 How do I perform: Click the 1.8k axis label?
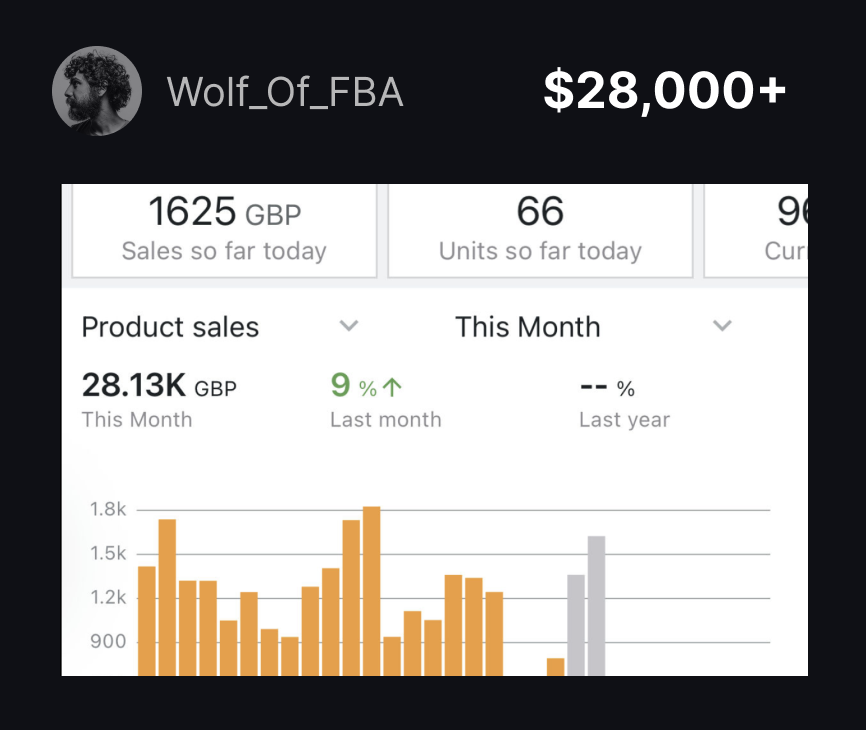coord(108,509)
